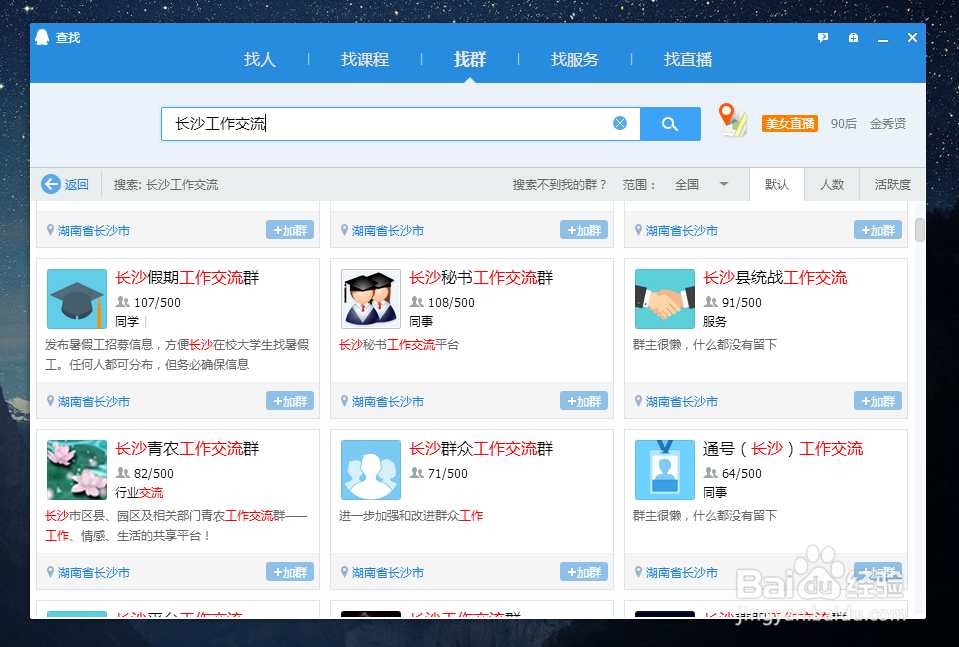Open the 全国 range dropdown
This screenshot has height=647, width=959.
(701, 184)
